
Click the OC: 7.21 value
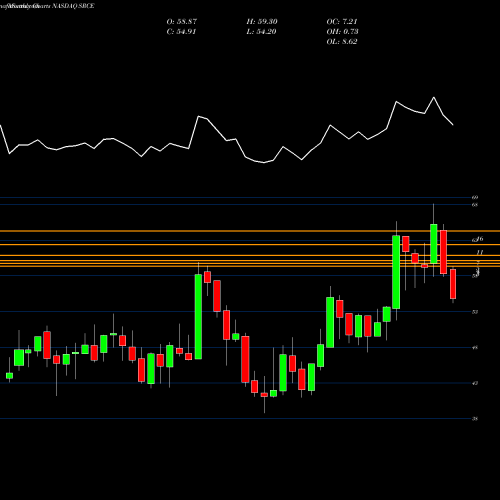click(x=342, y=22)
